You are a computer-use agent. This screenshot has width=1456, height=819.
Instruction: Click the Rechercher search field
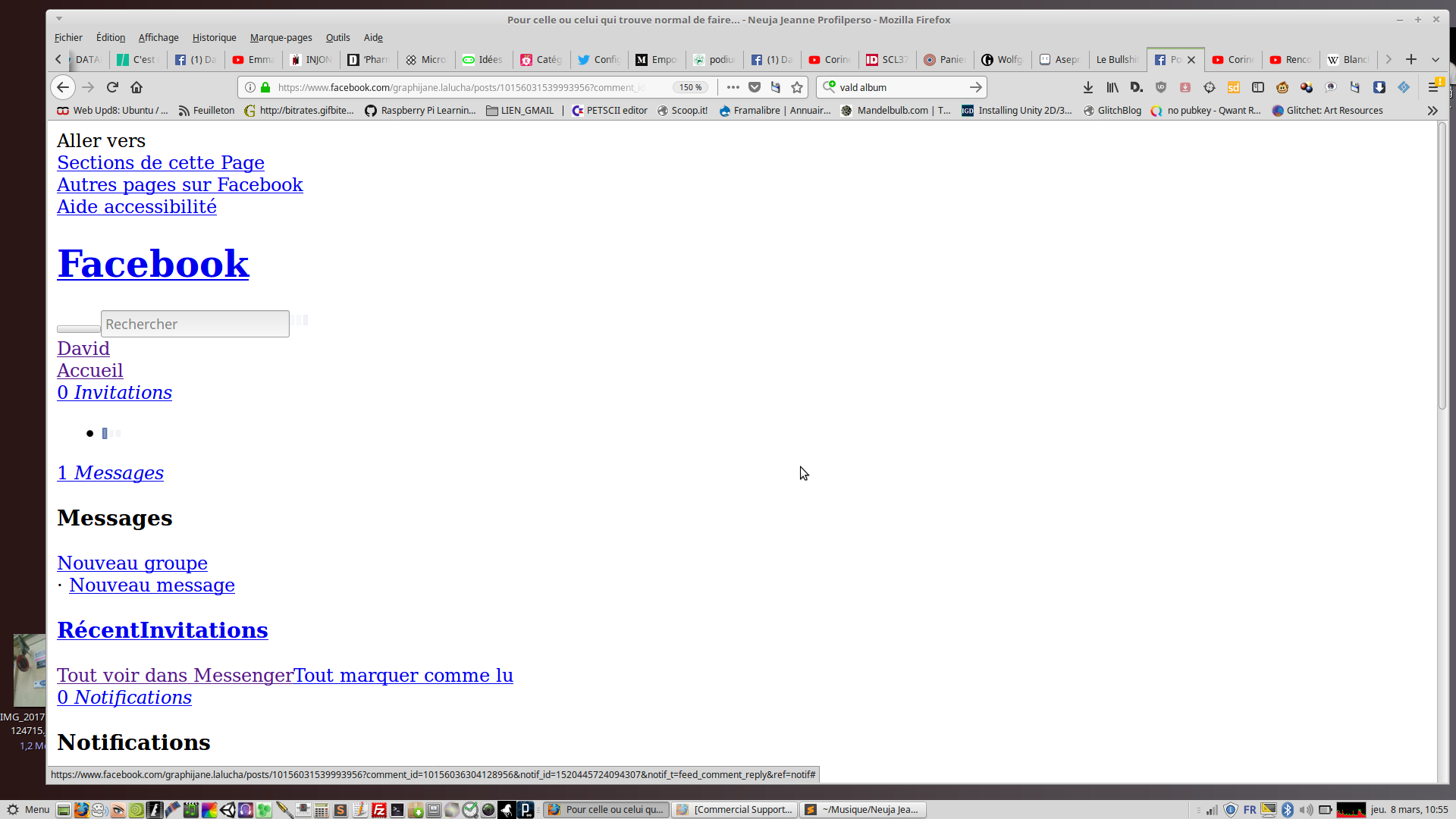point(195,324)
